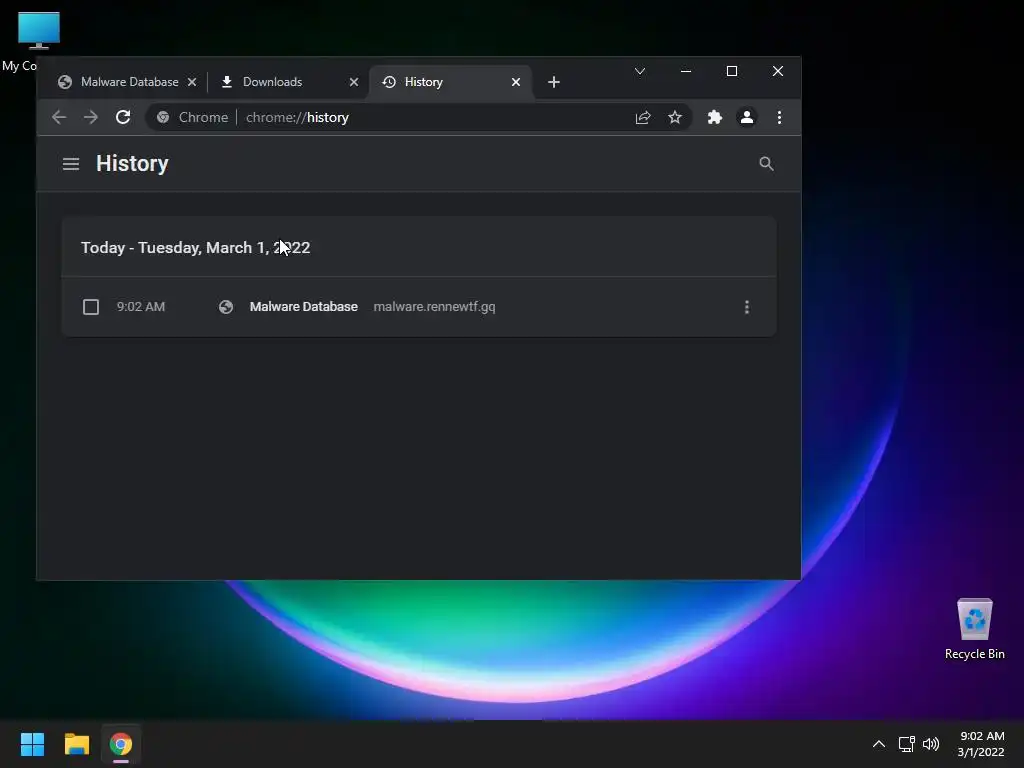Open File Explorer from the taskbar
Viewport: 1024px width, 768px height.
coord(76,744)
